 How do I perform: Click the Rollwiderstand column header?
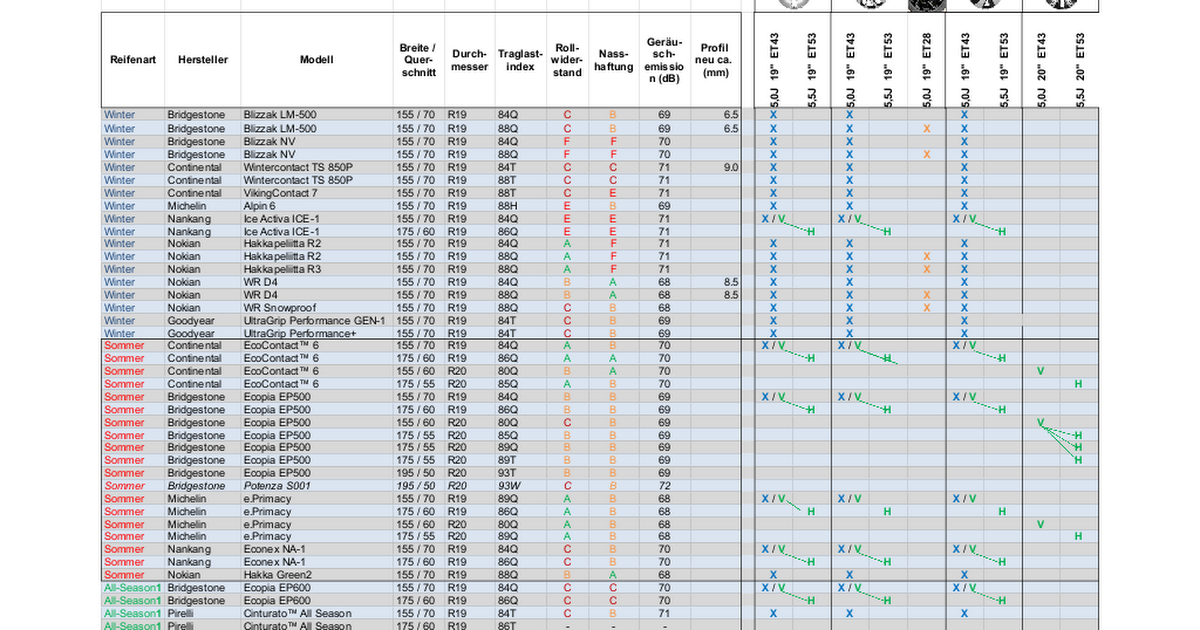567,60
